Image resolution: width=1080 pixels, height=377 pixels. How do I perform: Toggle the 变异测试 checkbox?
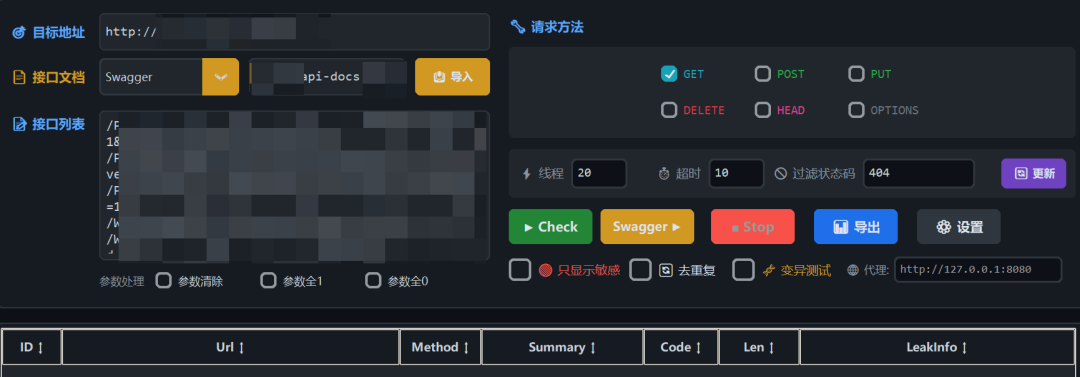pyautogui.click(x=743, y=269)
